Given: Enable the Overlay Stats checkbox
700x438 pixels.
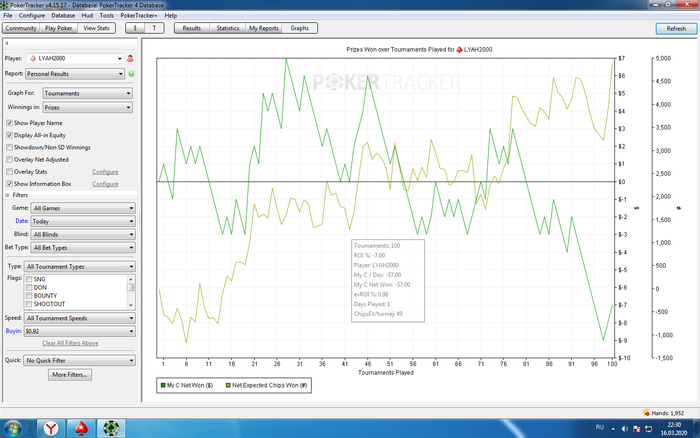Looking at the screenshot, I should click(9, 171).
